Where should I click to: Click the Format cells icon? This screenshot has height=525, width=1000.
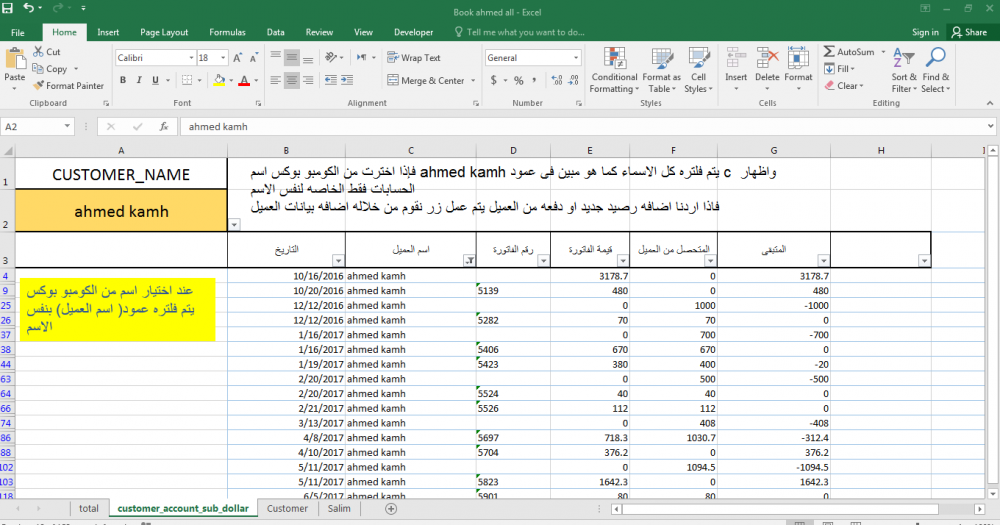point(798,59)
